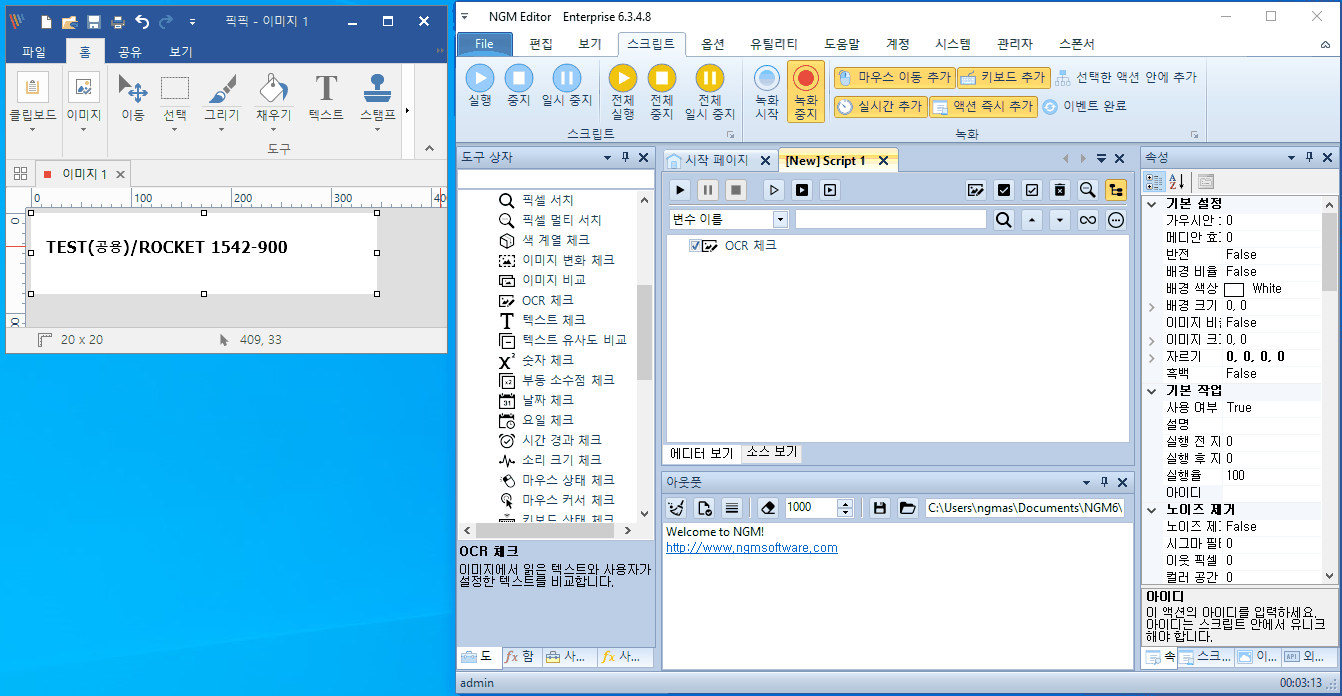Click the 1000 output line count stepper

(846, 507)
